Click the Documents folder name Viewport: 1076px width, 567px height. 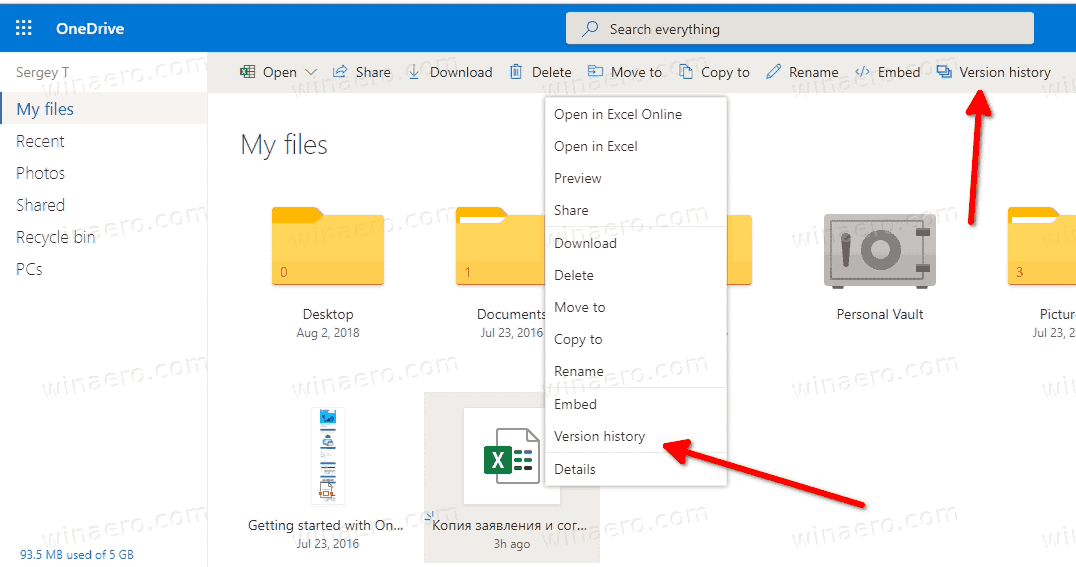pos(511,314)
